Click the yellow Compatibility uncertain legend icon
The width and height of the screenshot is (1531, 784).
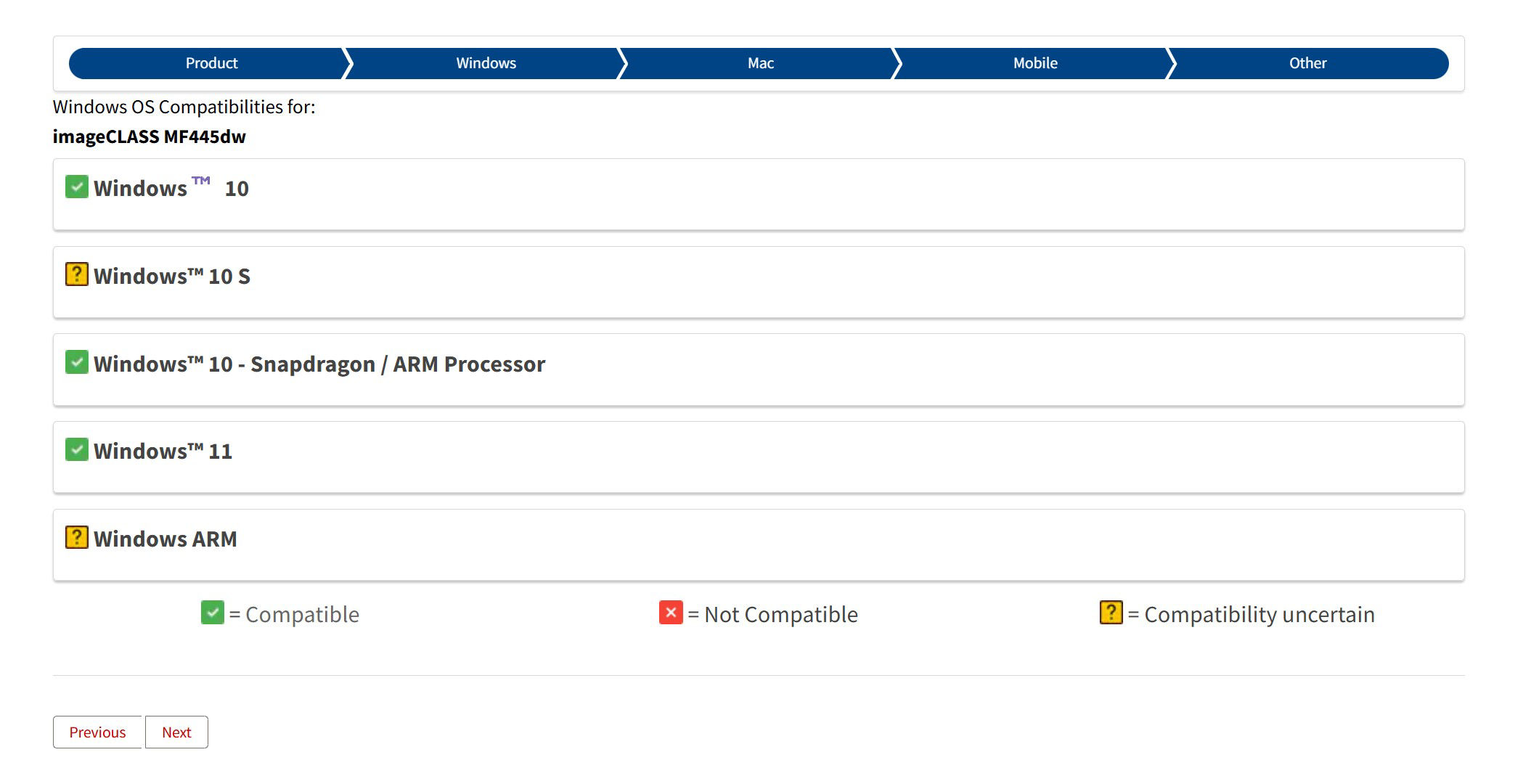tap(1111, 613)
